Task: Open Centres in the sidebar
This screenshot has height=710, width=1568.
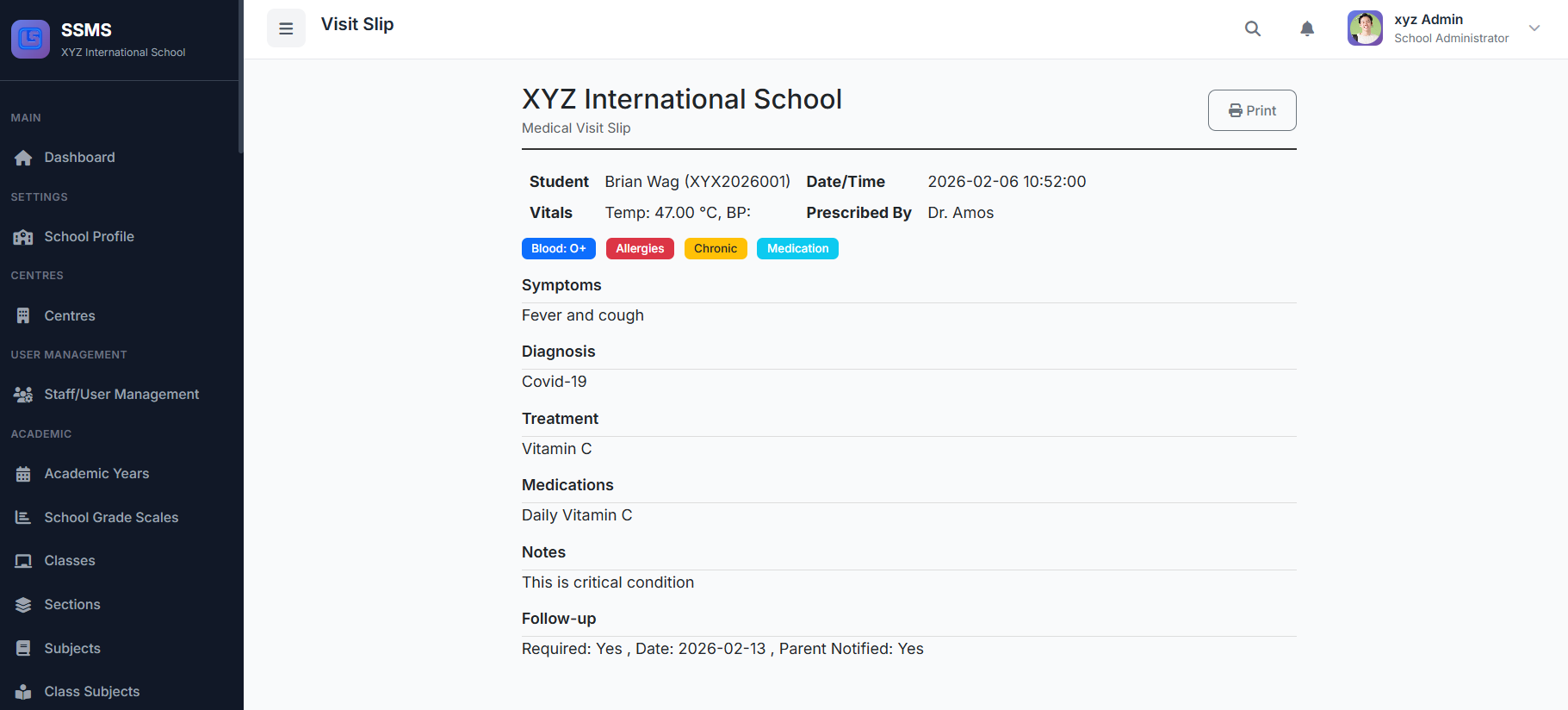Action: [x=70, y=316]
